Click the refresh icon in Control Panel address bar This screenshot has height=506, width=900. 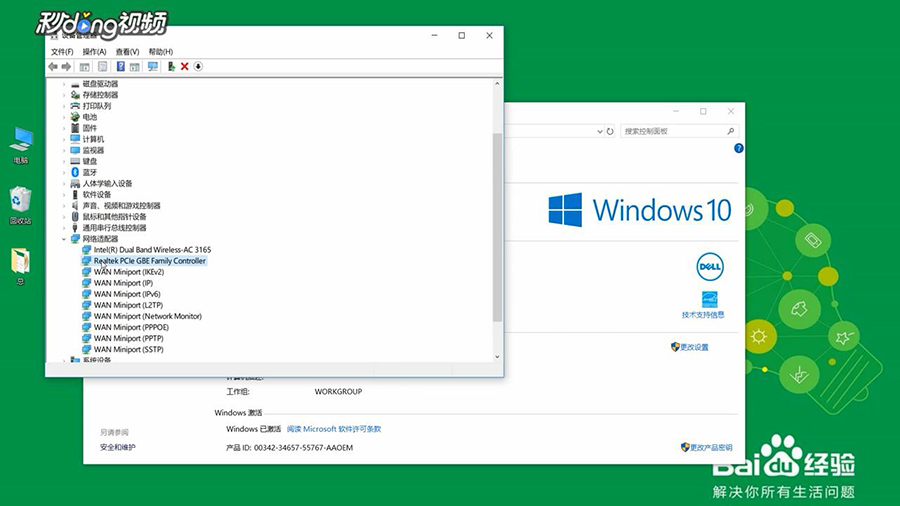(x=610, y=131)
